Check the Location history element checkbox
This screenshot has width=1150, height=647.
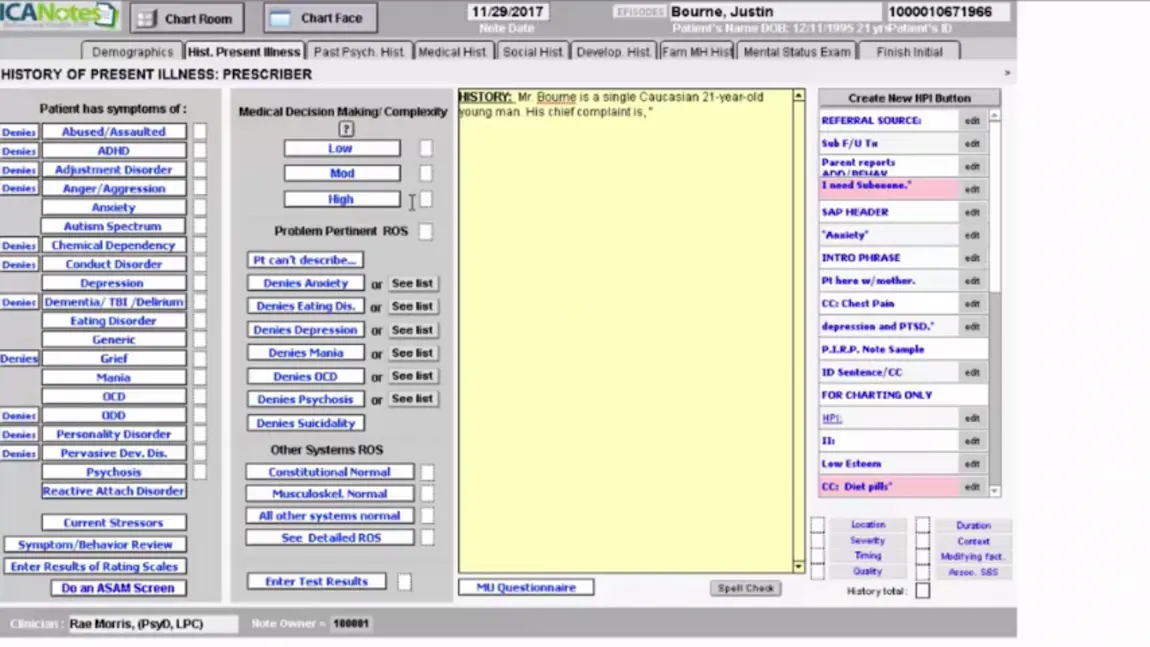816,524
